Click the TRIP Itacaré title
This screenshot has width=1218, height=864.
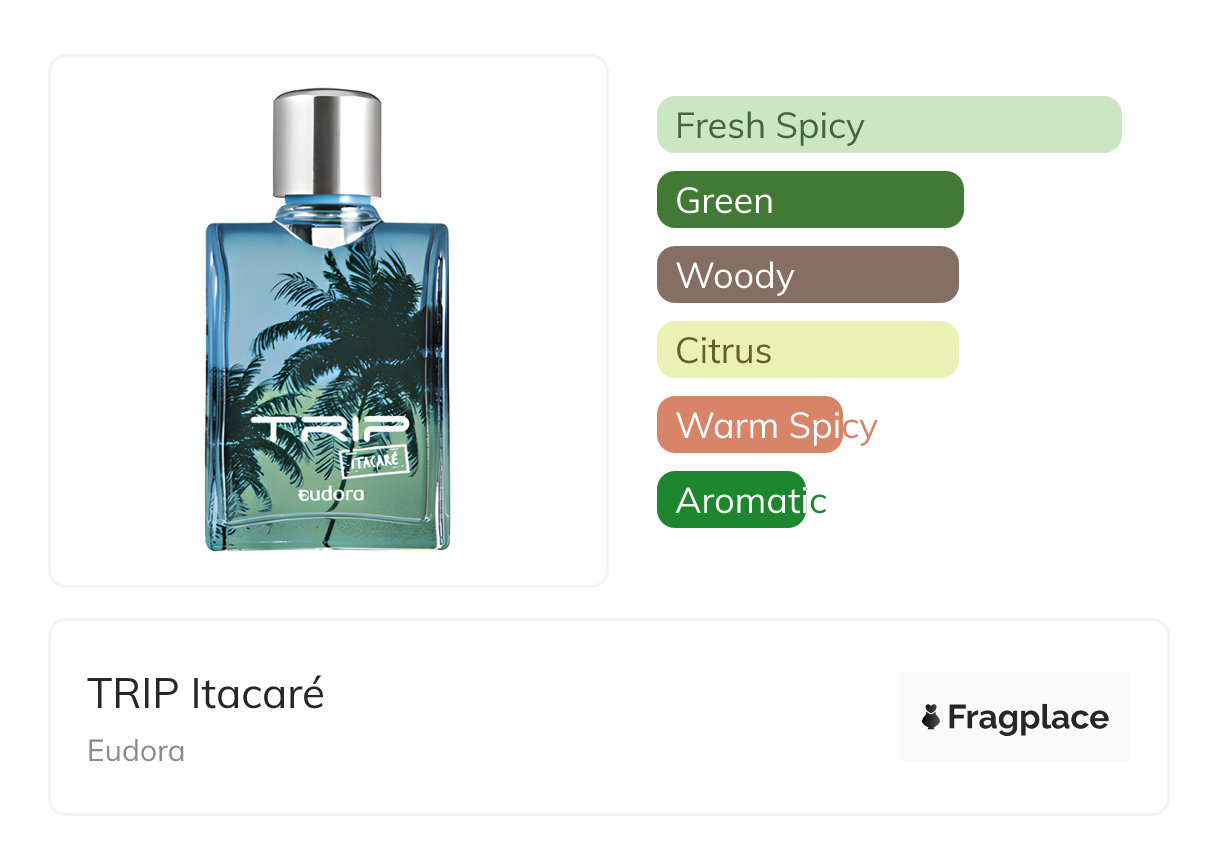pos(206,693)
